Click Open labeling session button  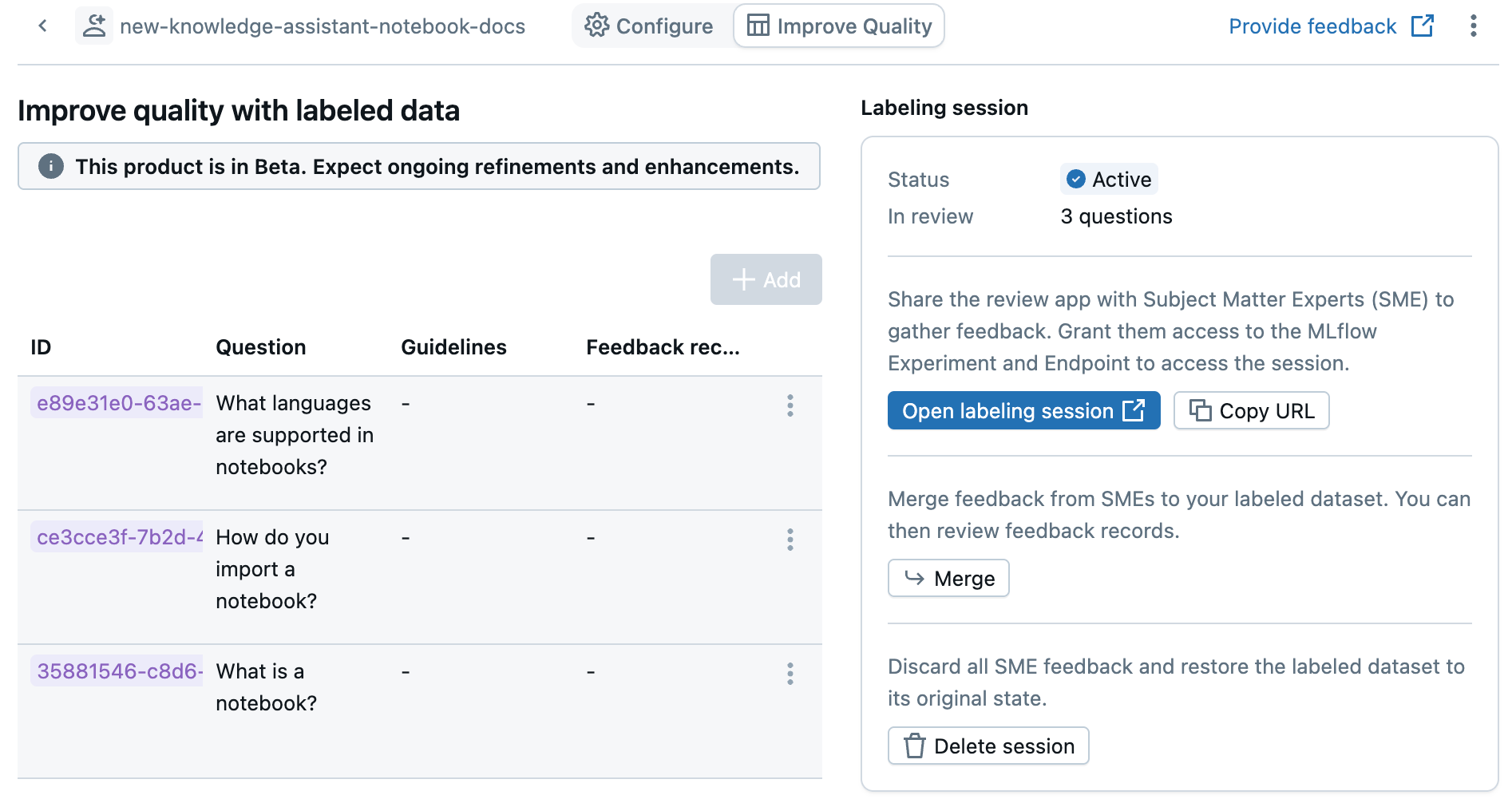[x=1023, y=411]
